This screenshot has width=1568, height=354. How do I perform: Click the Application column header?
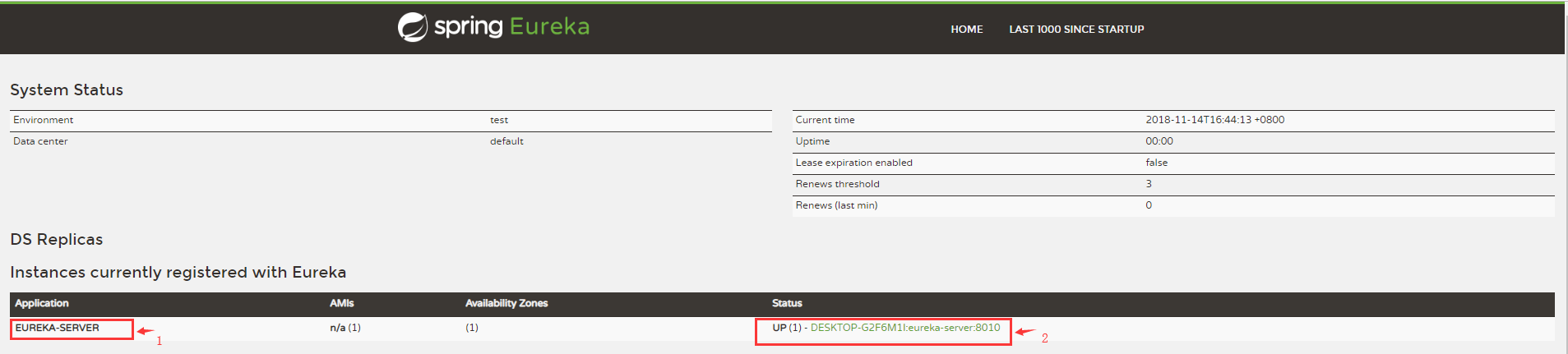(x=42, y=303)
